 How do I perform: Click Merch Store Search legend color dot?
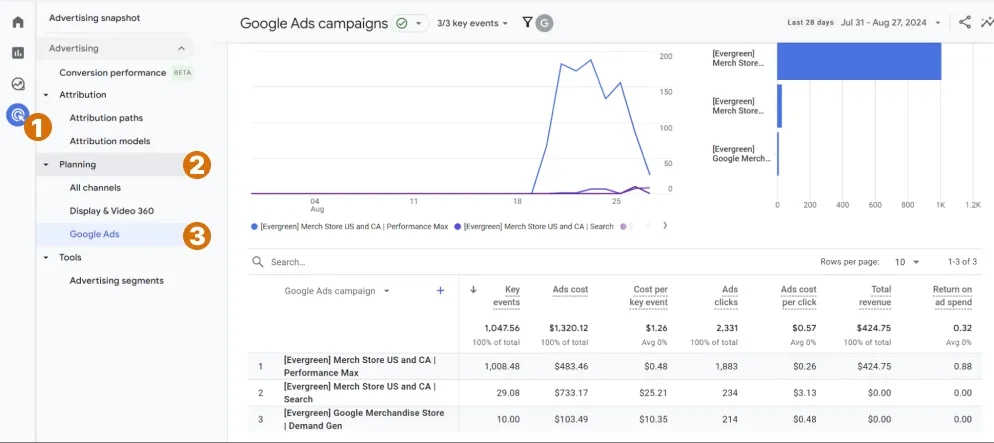coord(458,226)
